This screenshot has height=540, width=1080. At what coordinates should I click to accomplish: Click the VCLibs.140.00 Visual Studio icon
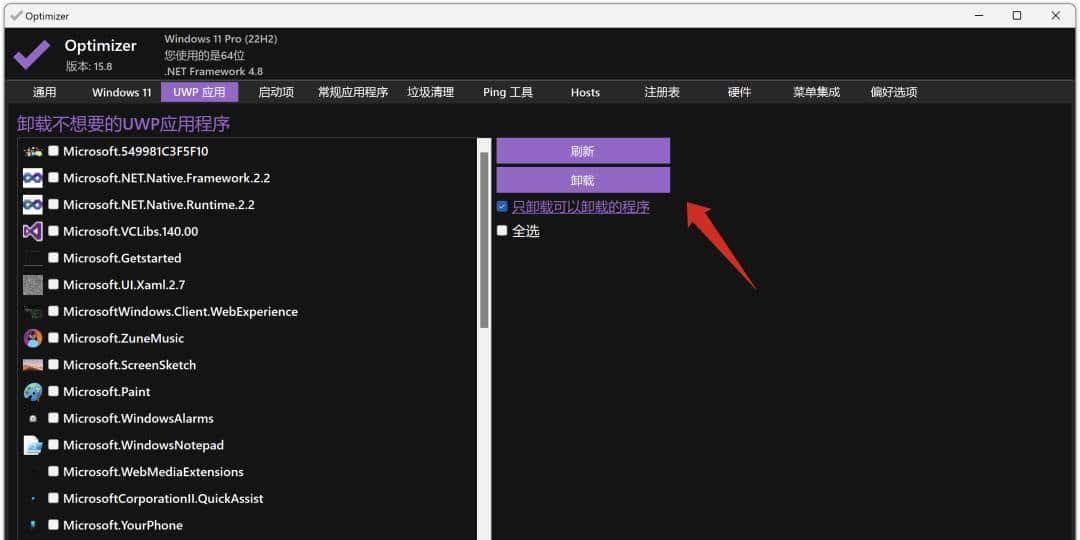coord(32,231)
